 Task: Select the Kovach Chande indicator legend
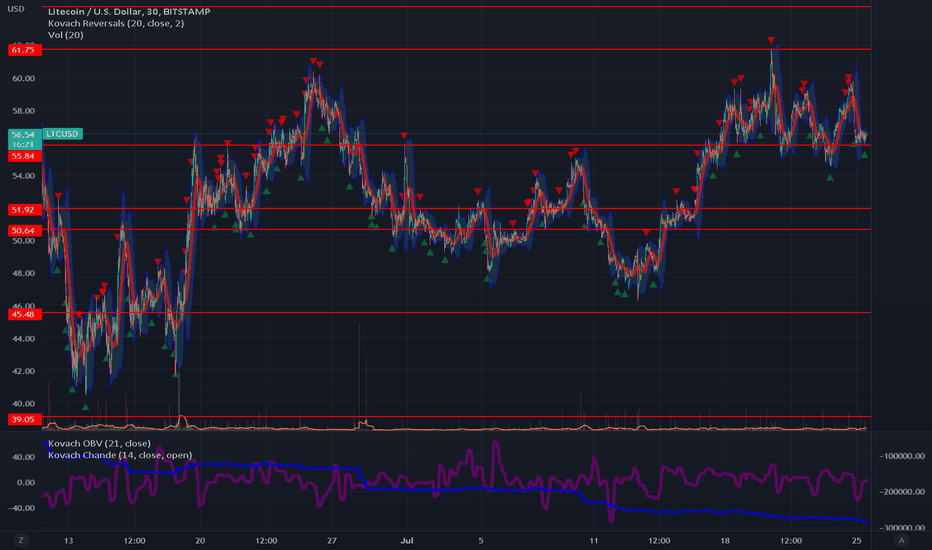click(120, 455)
